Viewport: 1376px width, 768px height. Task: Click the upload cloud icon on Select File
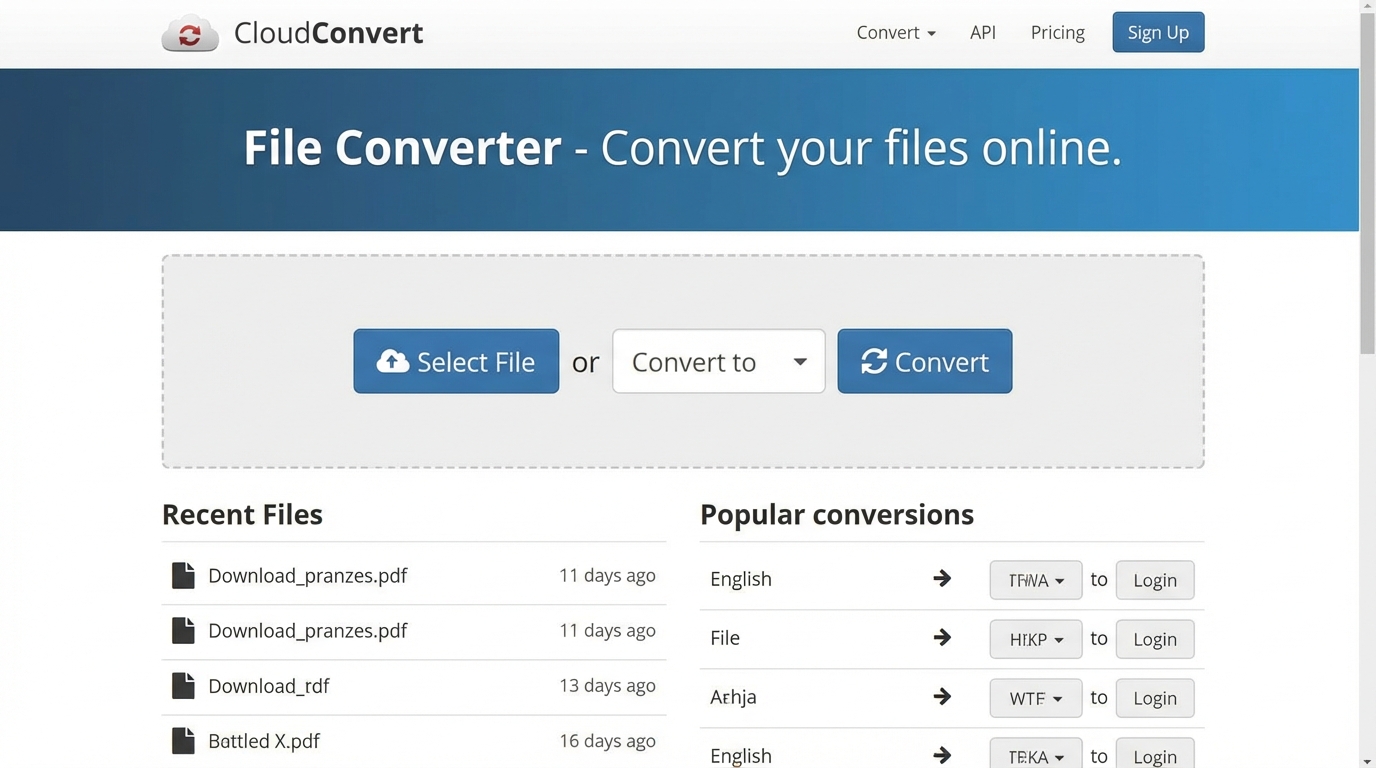393,361
